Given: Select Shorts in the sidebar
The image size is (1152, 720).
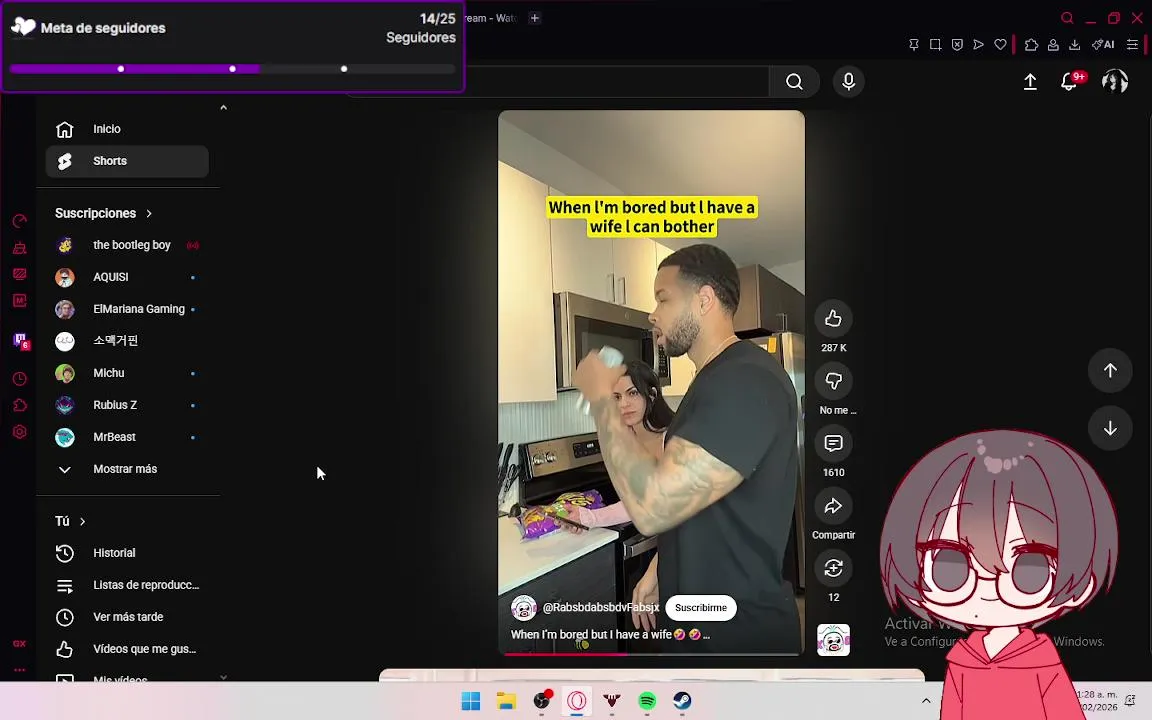Looking at the screenshot, I should 127,161.
